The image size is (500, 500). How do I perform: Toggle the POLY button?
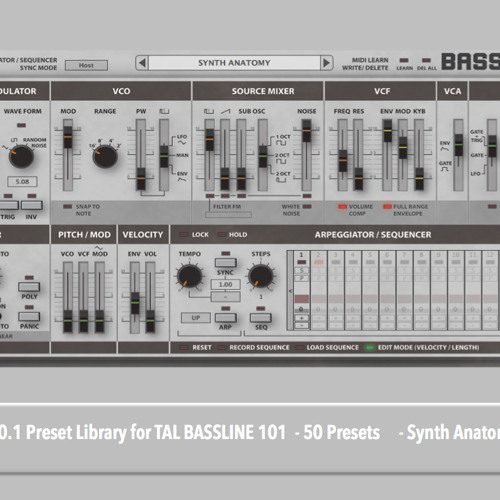click(29, 287)
